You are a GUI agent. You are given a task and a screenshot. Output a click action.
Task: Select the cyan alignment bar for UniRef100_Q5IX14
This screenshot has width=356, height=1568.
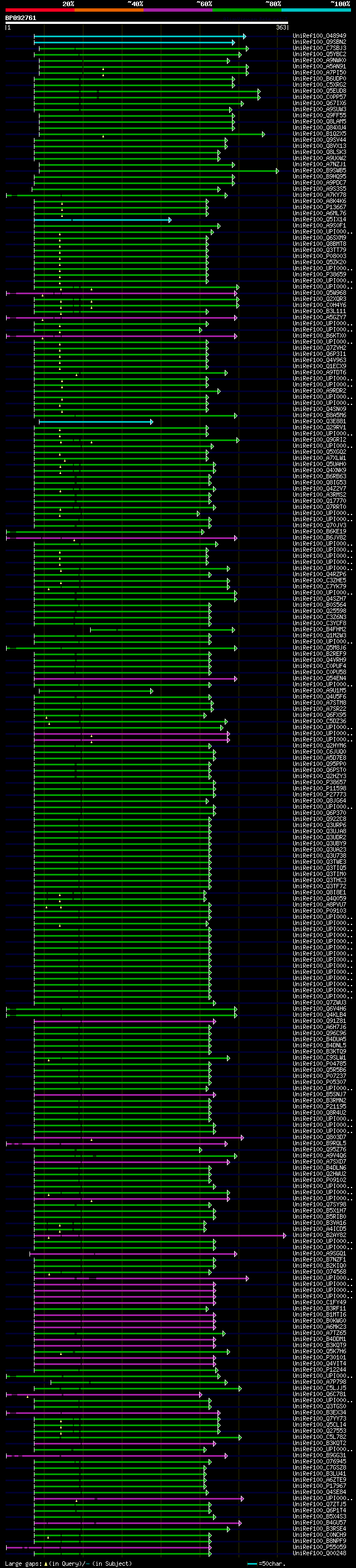pos(103,220)
